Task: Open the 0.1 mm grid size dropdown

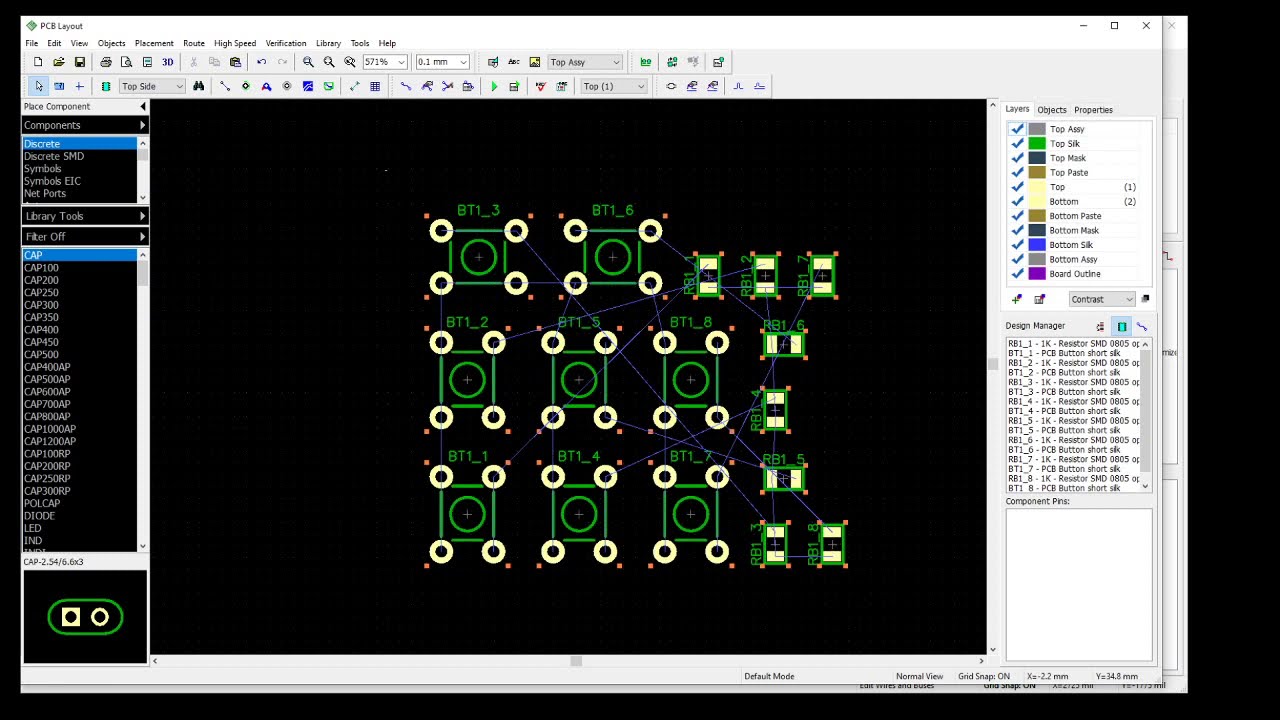Action: [x=463, y=62]
